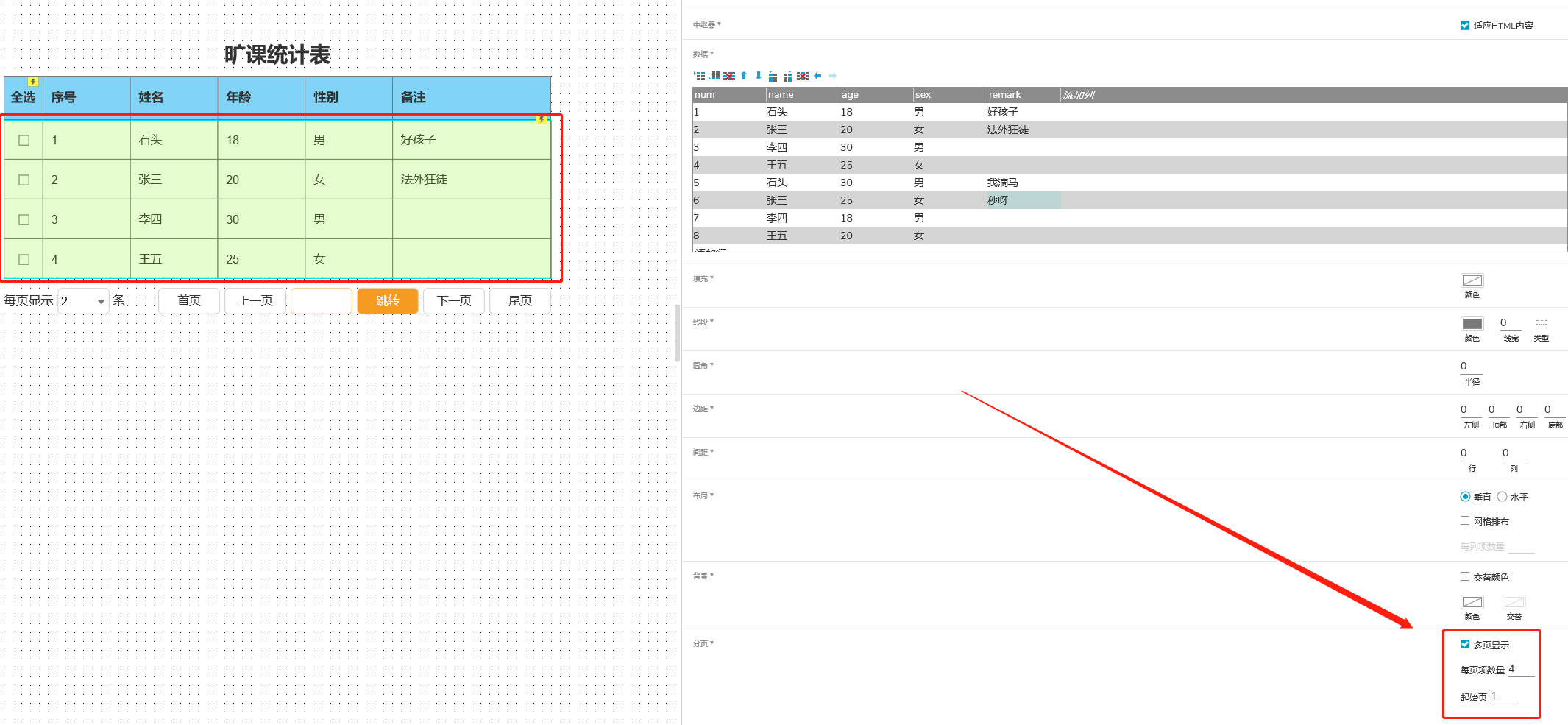Collapse the 分页 section

(703, 643)
